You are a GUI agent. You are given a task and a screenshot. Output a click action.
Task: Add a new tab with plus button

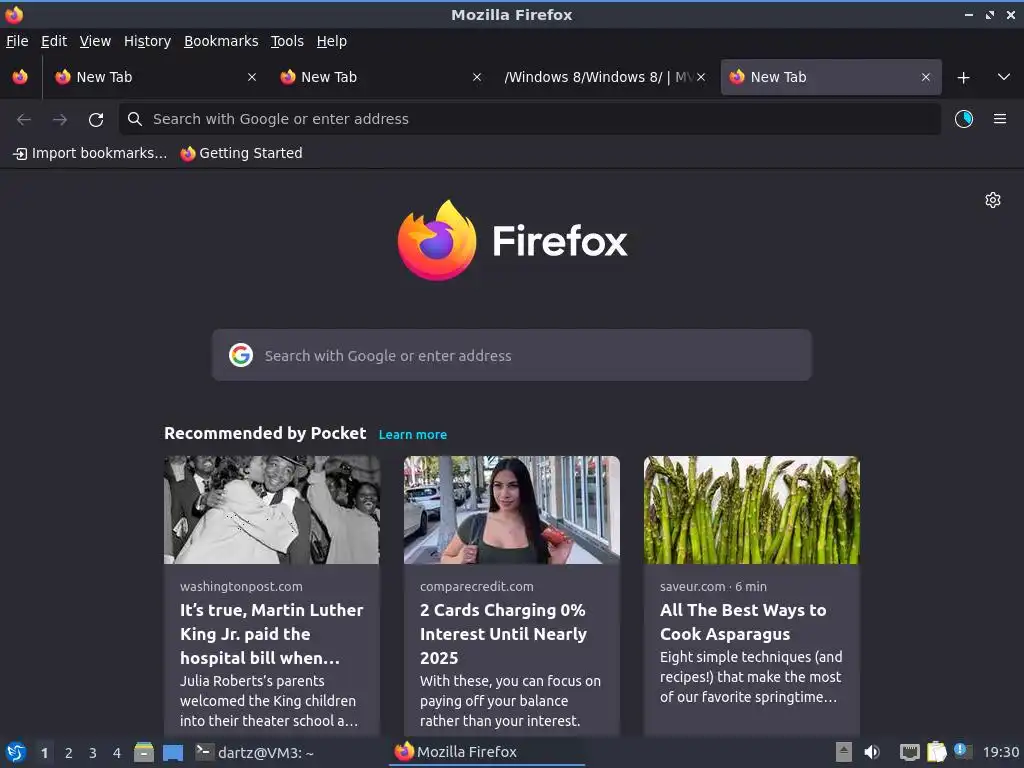pyautogui.click(x=963, y=78)
